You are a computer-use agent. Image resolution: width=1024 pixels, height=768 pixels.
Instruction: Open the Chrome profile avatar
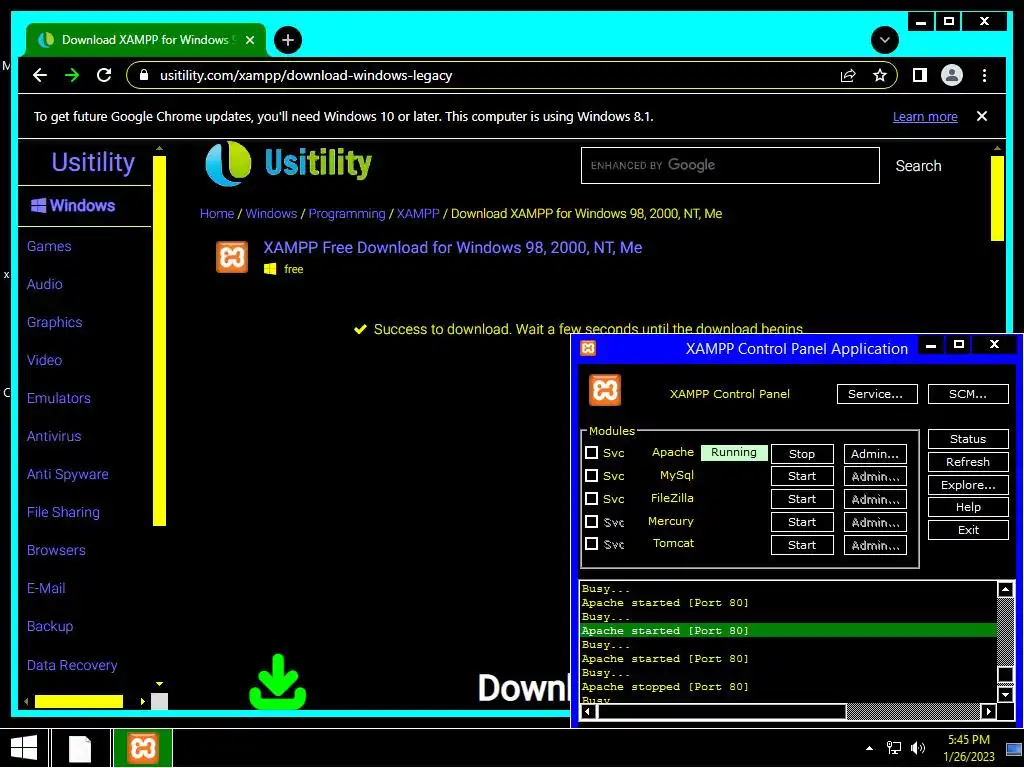(x=952, y=75)
